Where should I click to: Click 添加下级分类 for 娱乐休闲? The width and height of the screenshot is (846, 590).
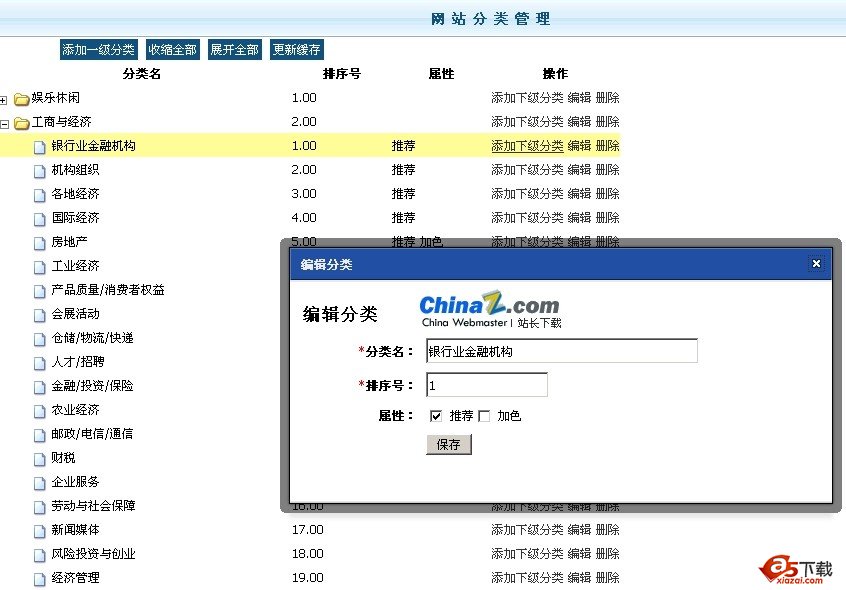coord(527,98)
